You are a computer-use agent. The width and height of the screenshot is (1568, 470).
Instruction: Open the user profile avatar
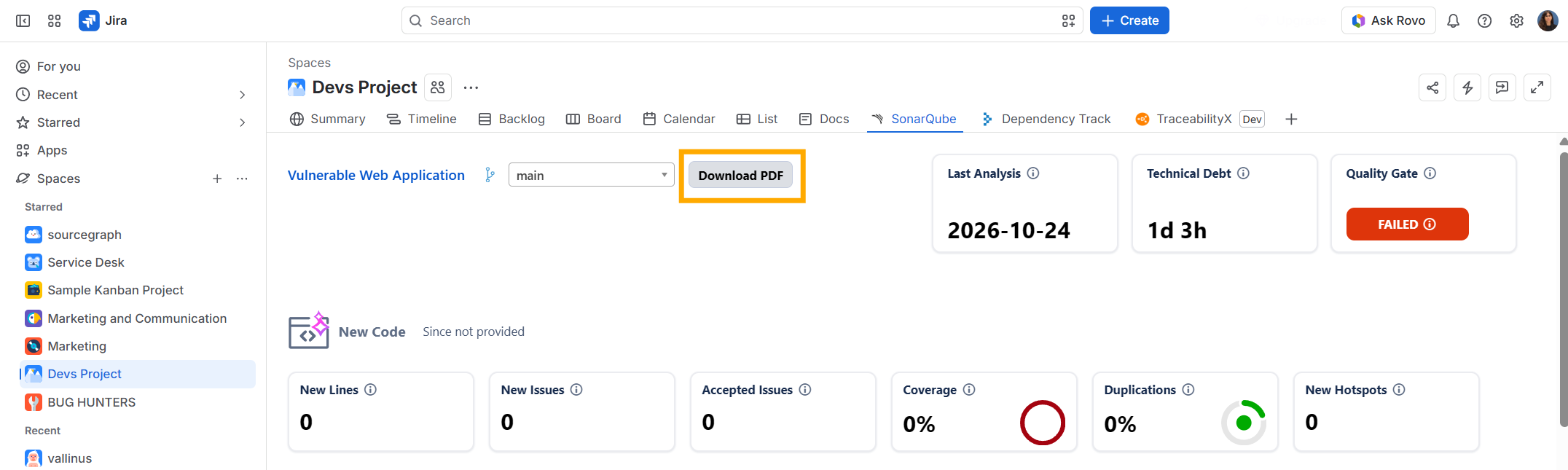(x=1548, y=20)
